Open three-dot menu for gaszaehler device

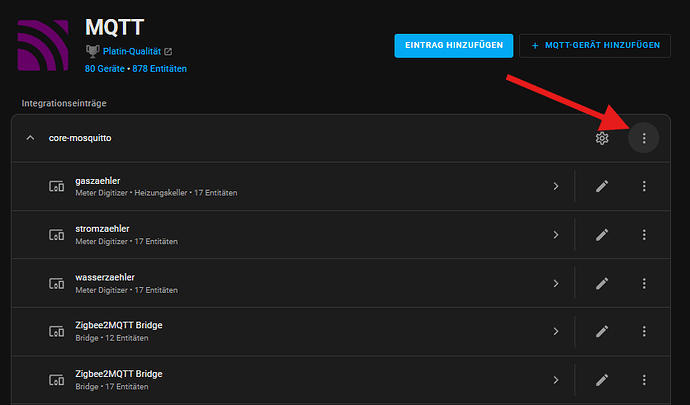644,186
